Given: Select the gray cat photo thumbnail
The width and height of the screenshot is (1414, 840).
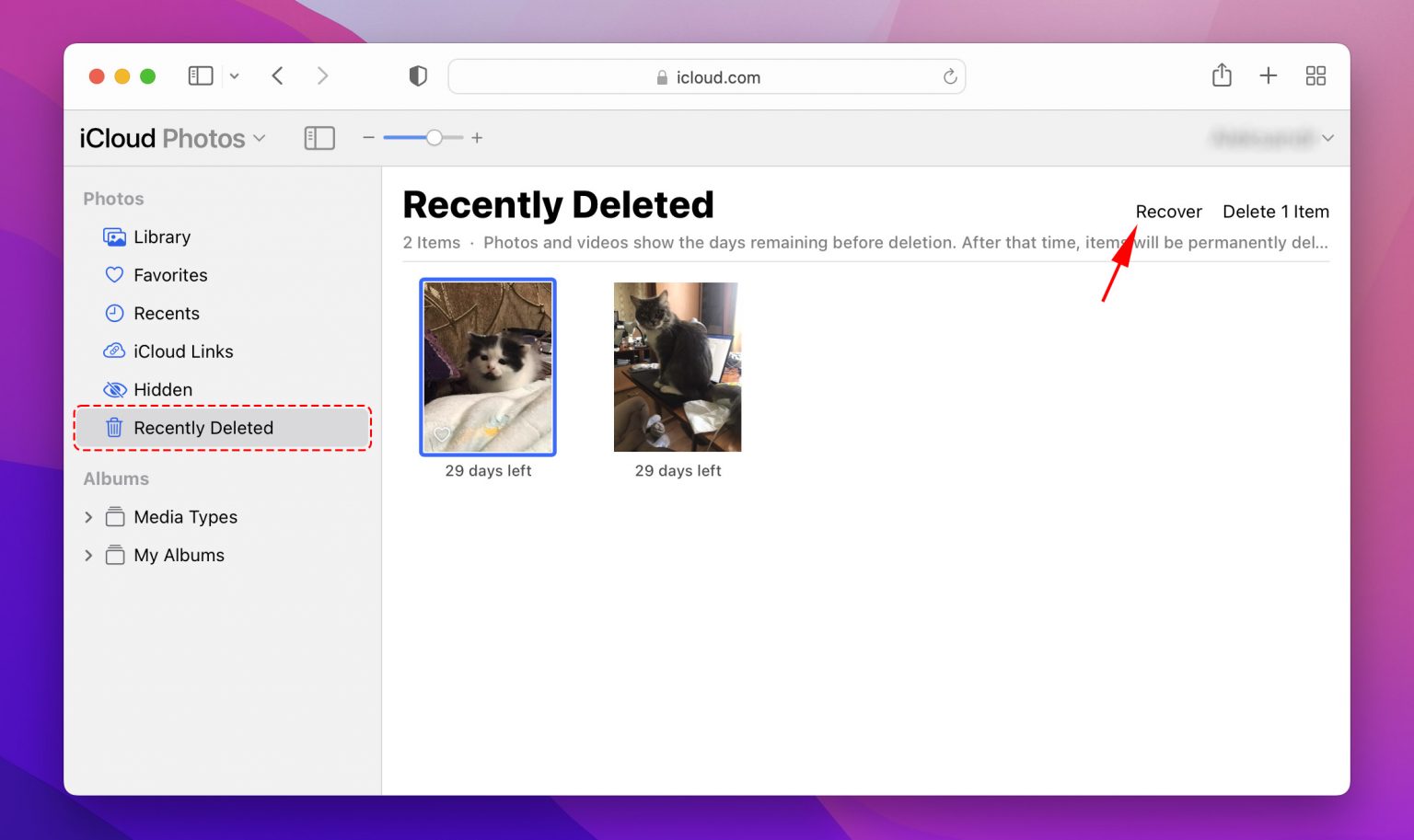Looking at the screenshot, I should coord(677,366).
